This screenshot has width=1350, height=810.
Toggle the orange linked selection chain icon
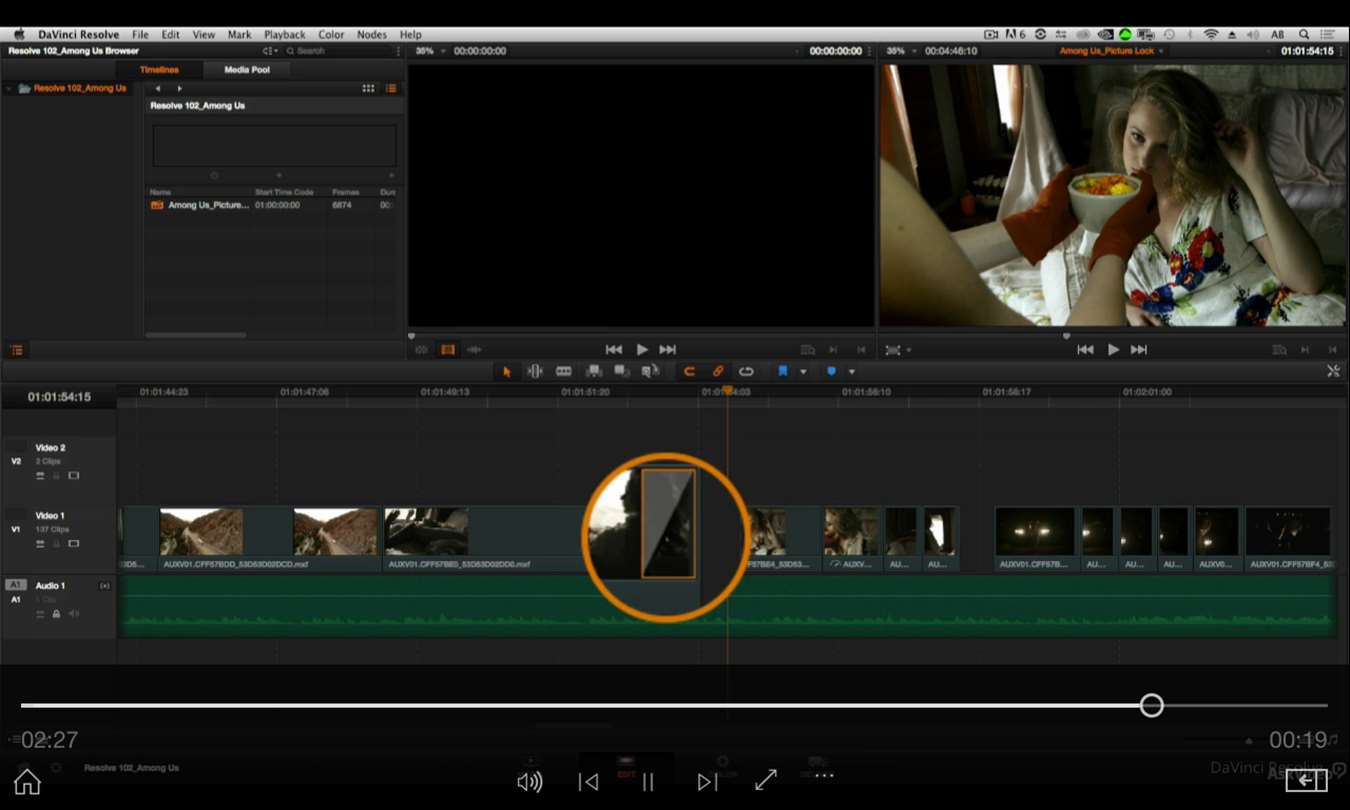coord(718,372)
